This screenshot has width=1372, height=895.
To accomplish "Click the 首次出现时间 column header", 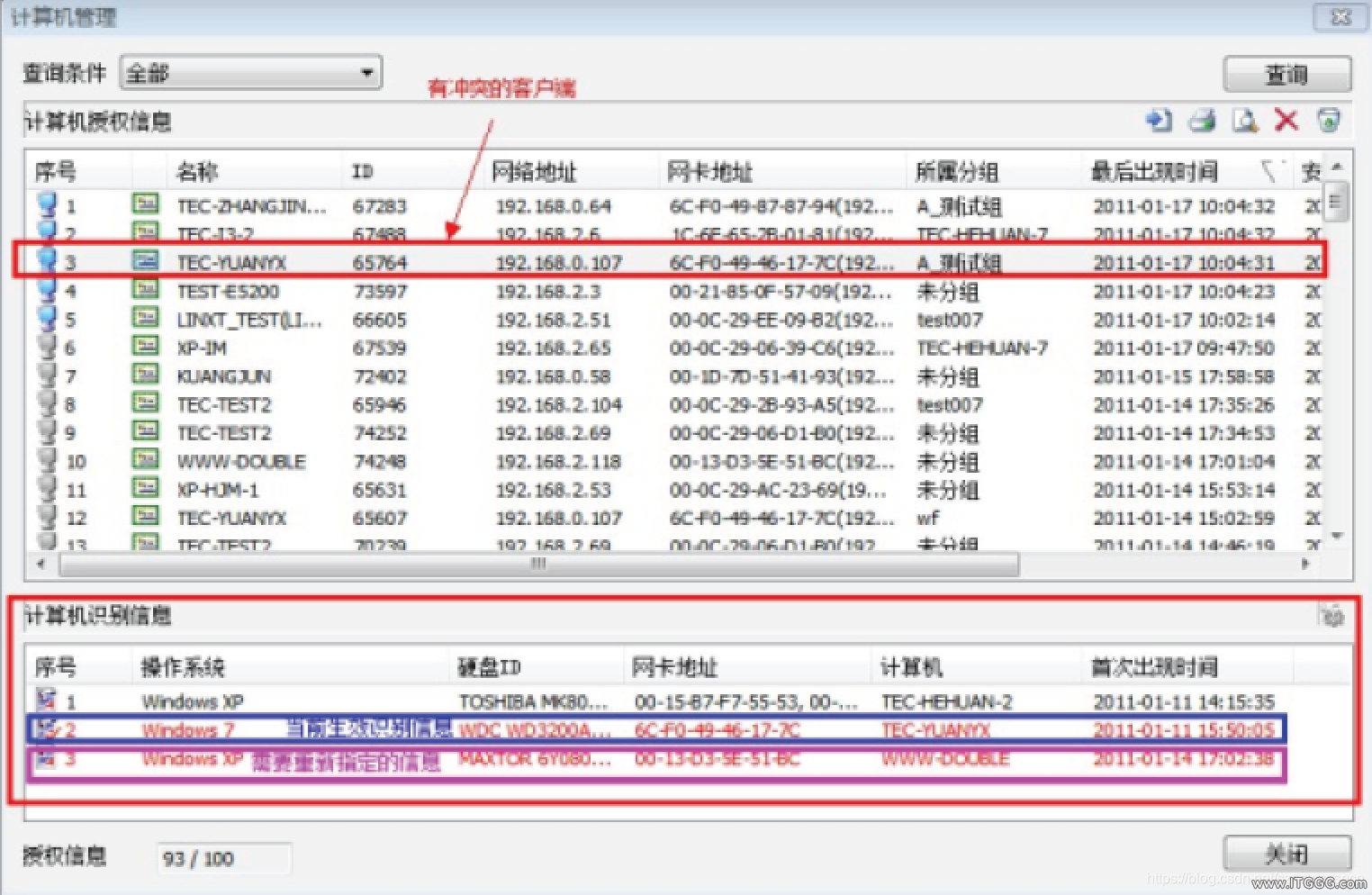I will (1187, 667).
